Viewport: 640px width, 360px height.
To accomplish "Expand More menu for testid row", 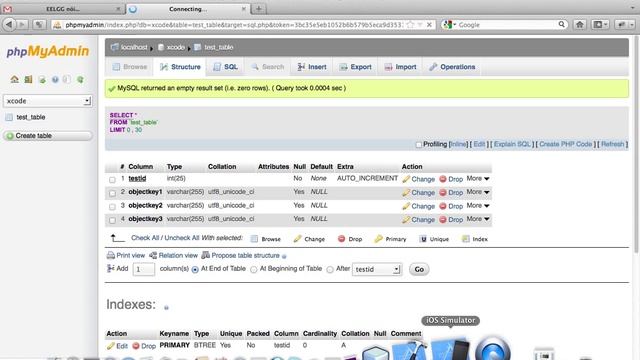I will [478, 178].
